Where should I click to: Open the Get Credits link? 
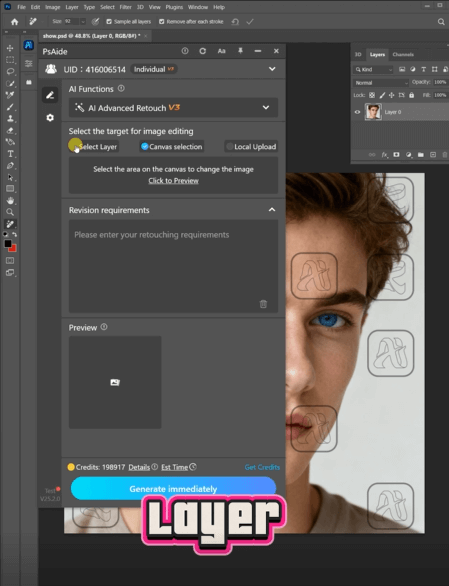click(x=262, y=467)
